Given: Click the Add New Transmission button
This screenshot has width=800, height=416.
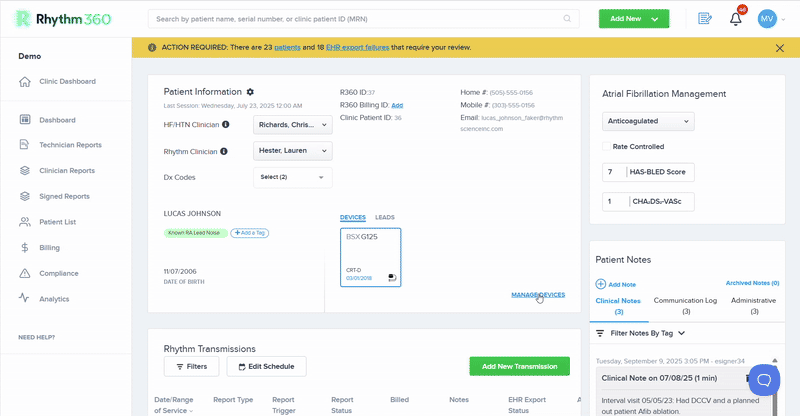Looking at the screenshot, I should pos(519,366).
